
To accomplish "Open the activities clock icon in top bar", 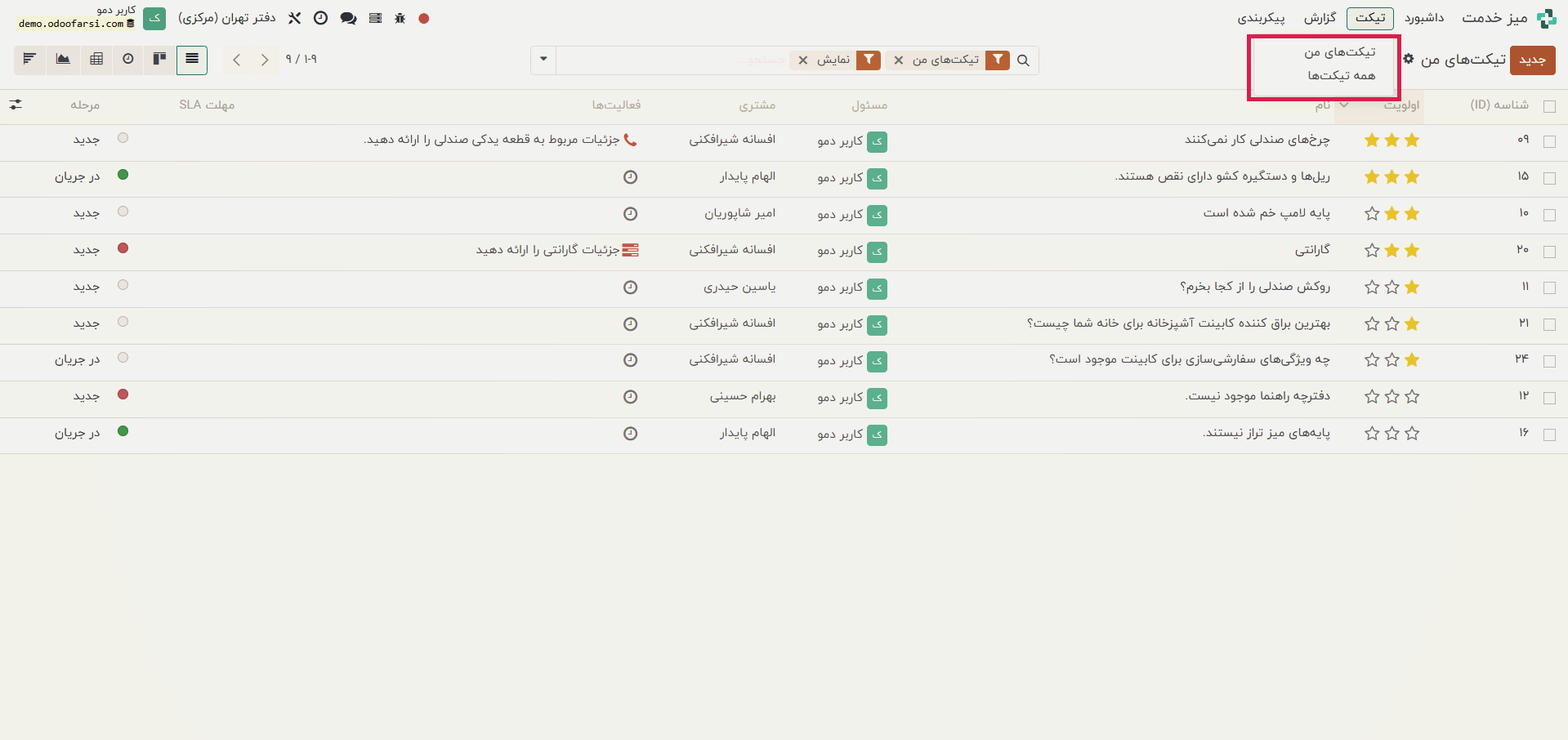I will 320,18.
